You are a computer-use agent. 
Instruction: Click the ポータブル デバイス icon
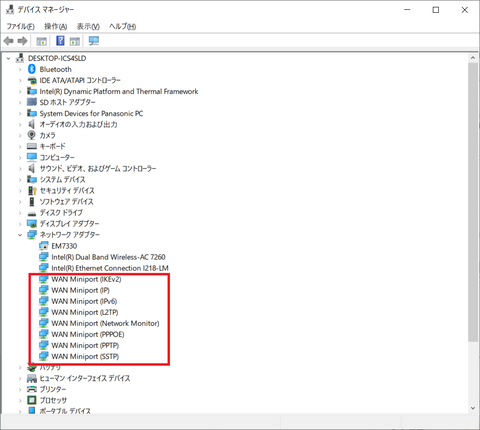pyautogui.click(x=32, y=410)
